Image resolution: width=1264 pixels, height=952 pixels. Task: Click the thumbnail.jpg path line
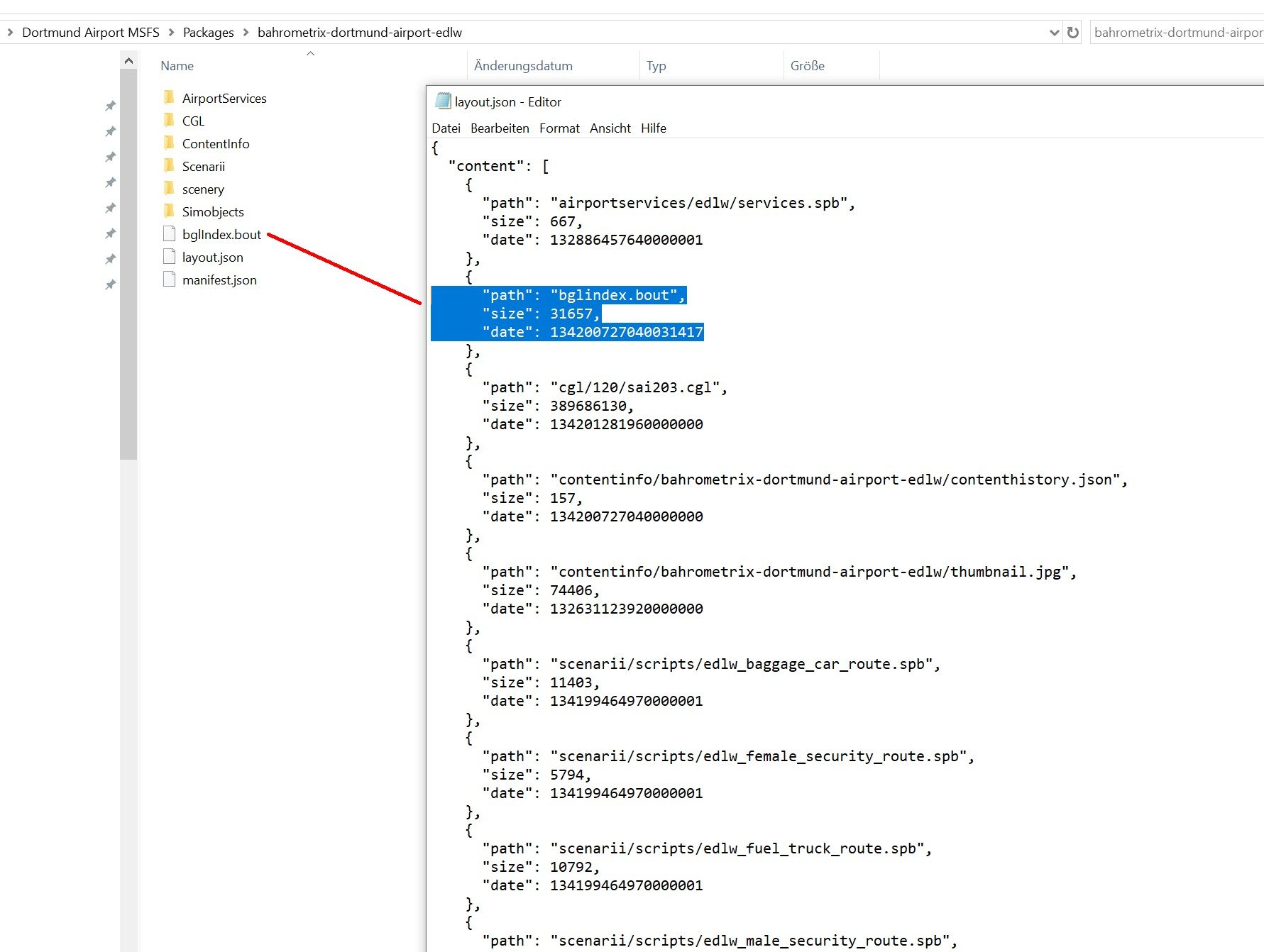click(779, 572)
